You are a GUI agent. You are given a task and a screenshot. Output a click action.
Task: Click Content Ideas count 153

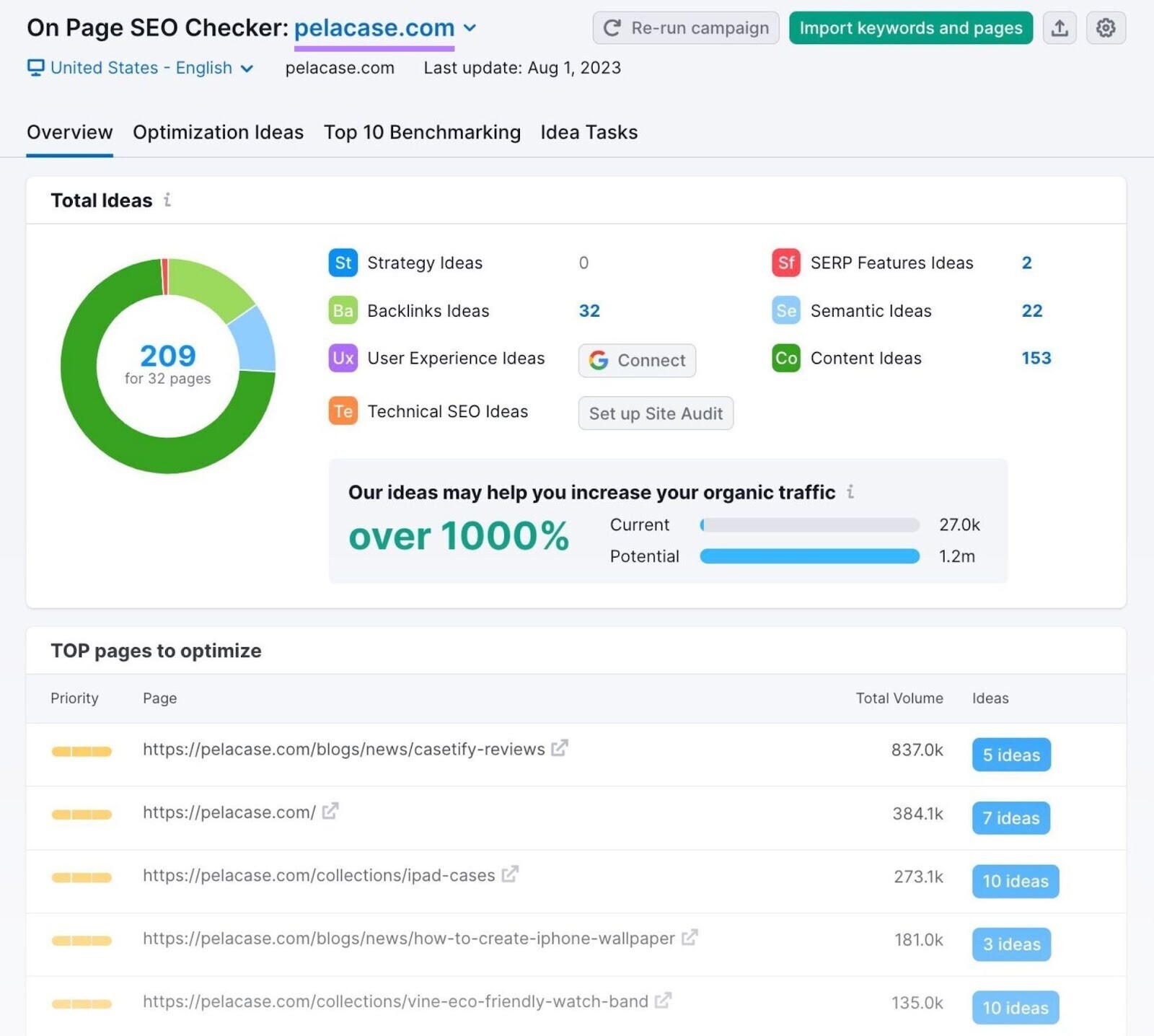1036,359
